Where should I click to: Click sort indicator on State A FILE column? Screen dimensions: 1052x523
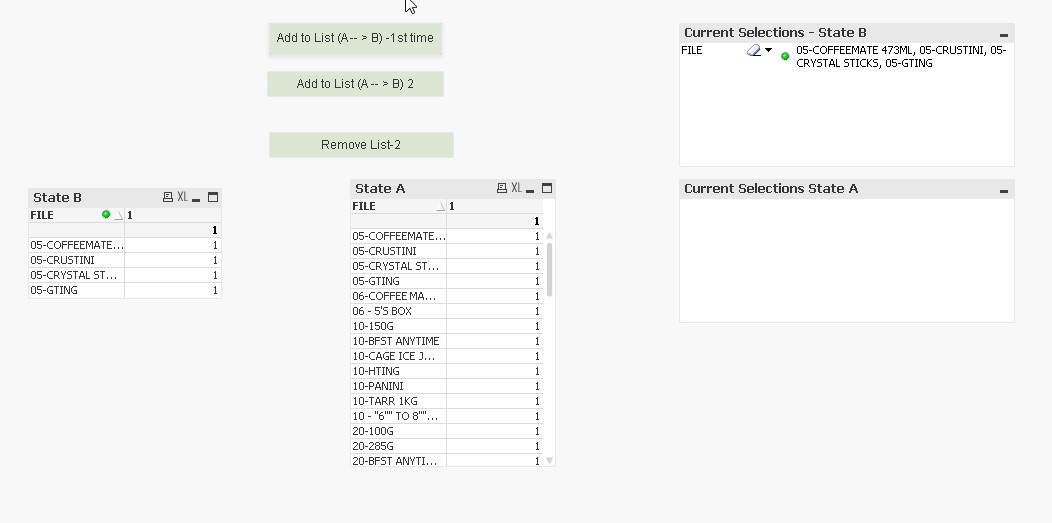click(441, 207)
